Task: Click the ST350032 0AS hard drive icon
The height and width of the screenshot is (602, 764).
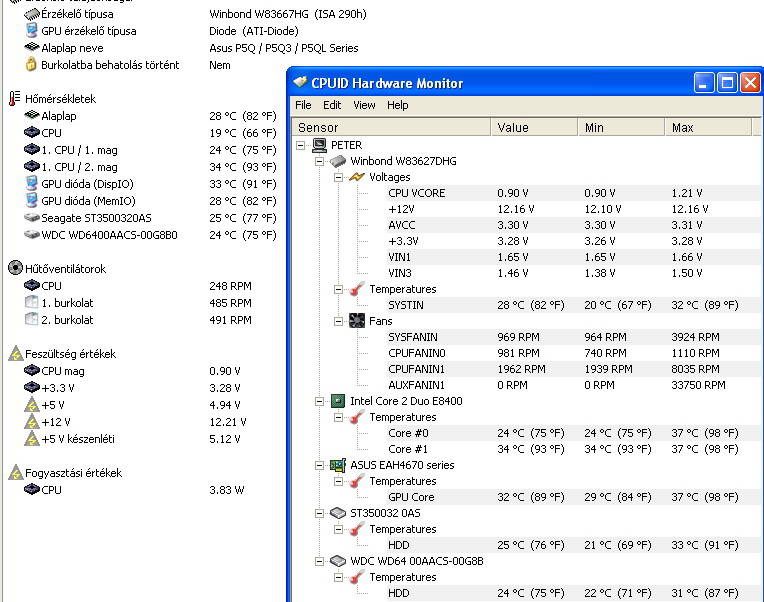Action: point(338,513)
